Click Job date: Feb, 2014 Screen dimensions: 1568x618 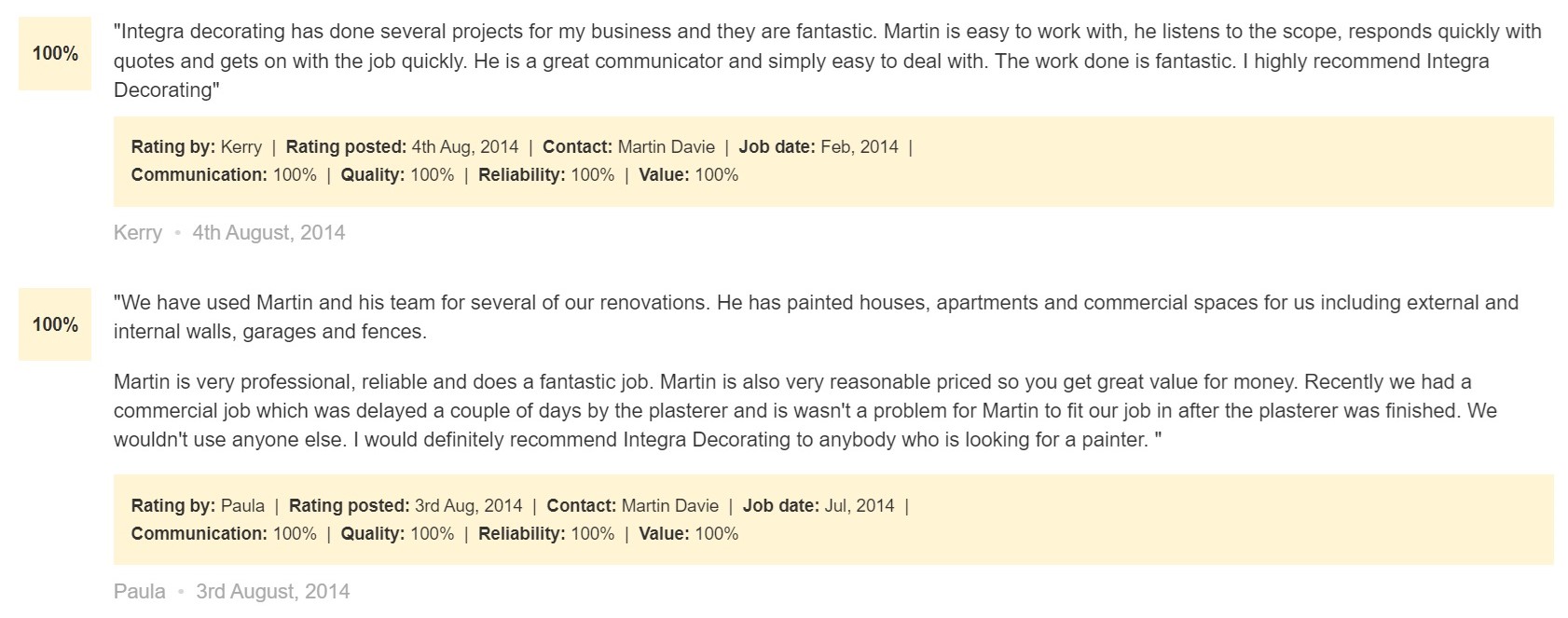818,146
